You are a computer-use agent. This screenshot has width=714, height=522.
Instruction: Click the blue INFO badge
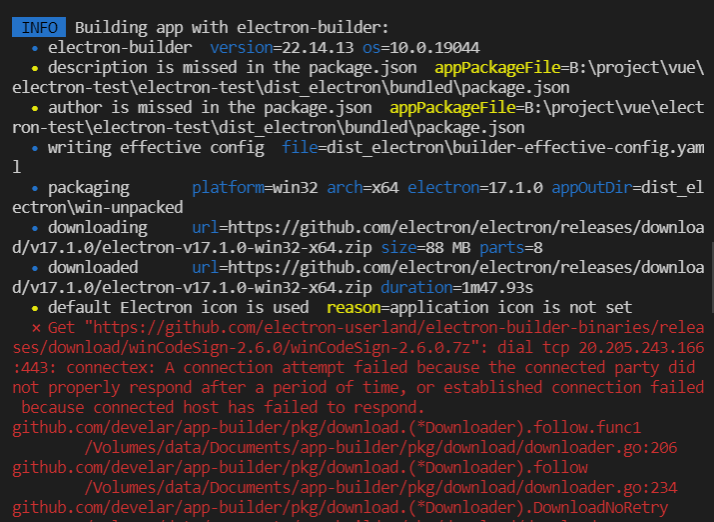tap(39, 27)
